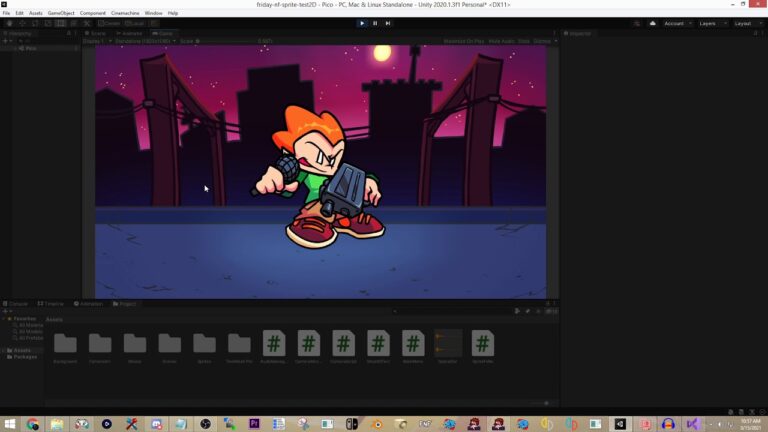Adjust the Project icon size slider
This screenshot has width=768, height=432.
click(542, 403)
